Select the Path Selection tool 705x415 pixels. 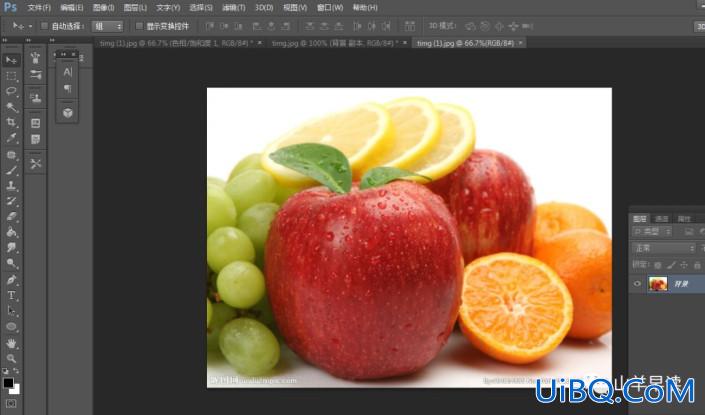[x=11, y=311]
